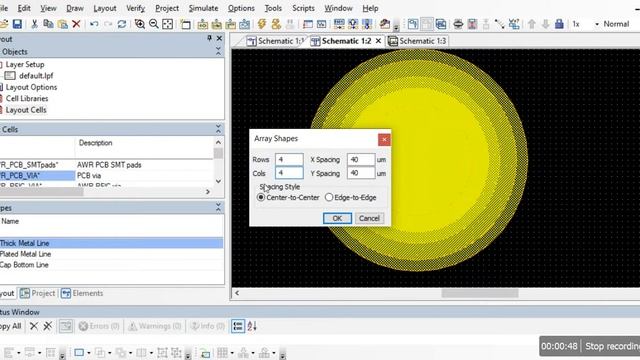Switch to the Project panel tab
This screenshot has width=640, height=360.
38,293
